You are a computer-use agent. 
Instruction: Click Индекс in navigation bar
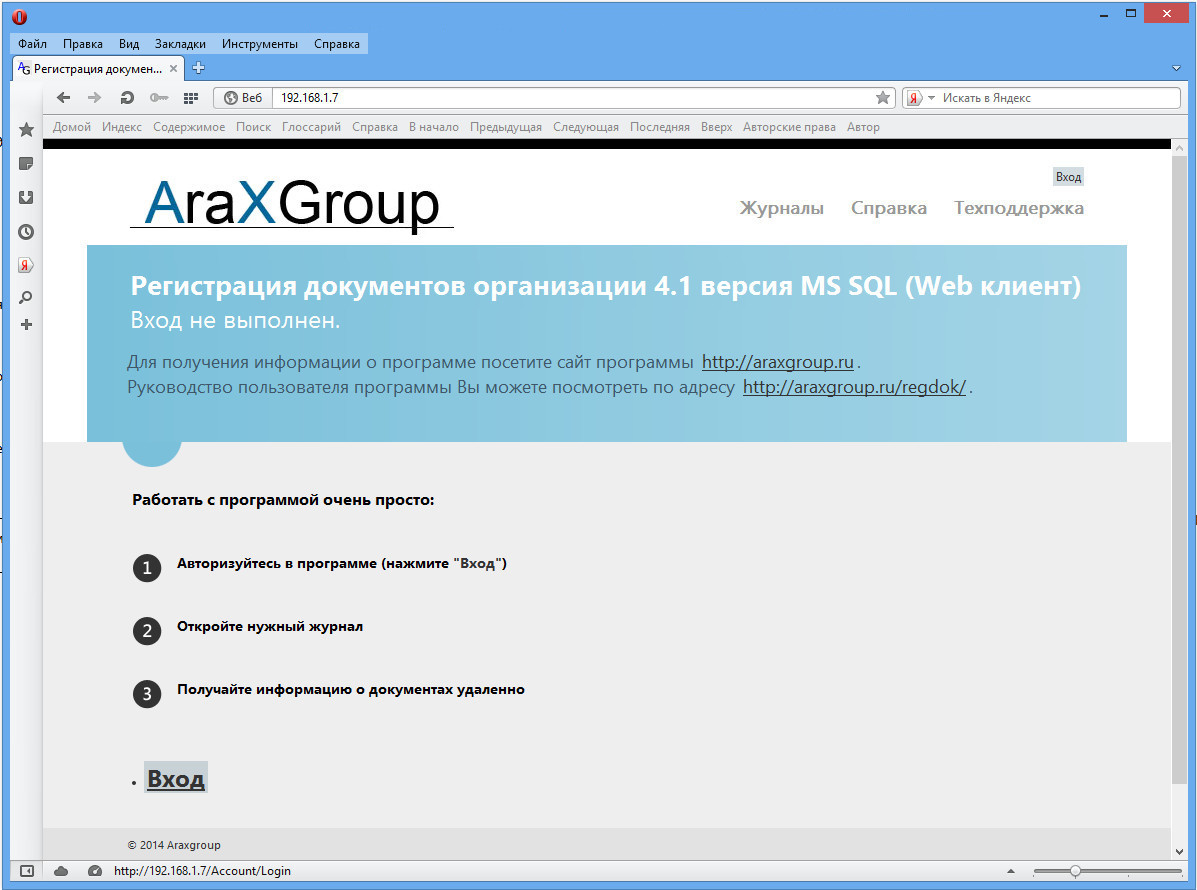[x=122, y=127]
